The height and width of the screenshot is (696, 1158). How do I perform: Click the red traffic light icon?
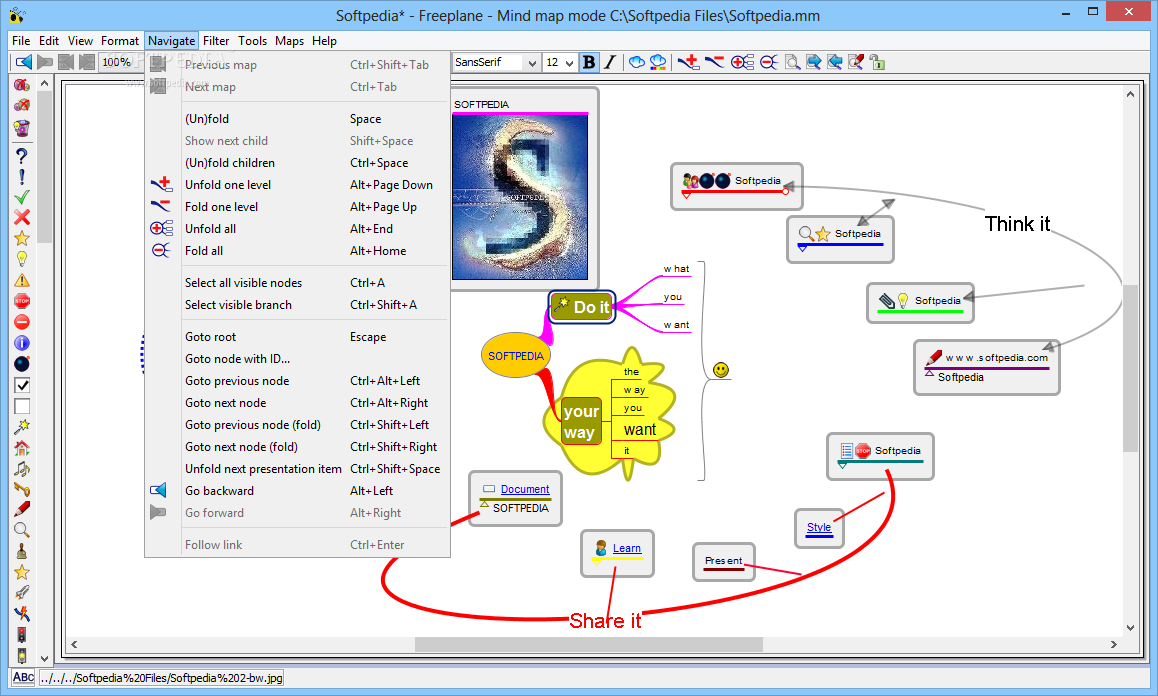pyautogui.click(x=22, y=635)
